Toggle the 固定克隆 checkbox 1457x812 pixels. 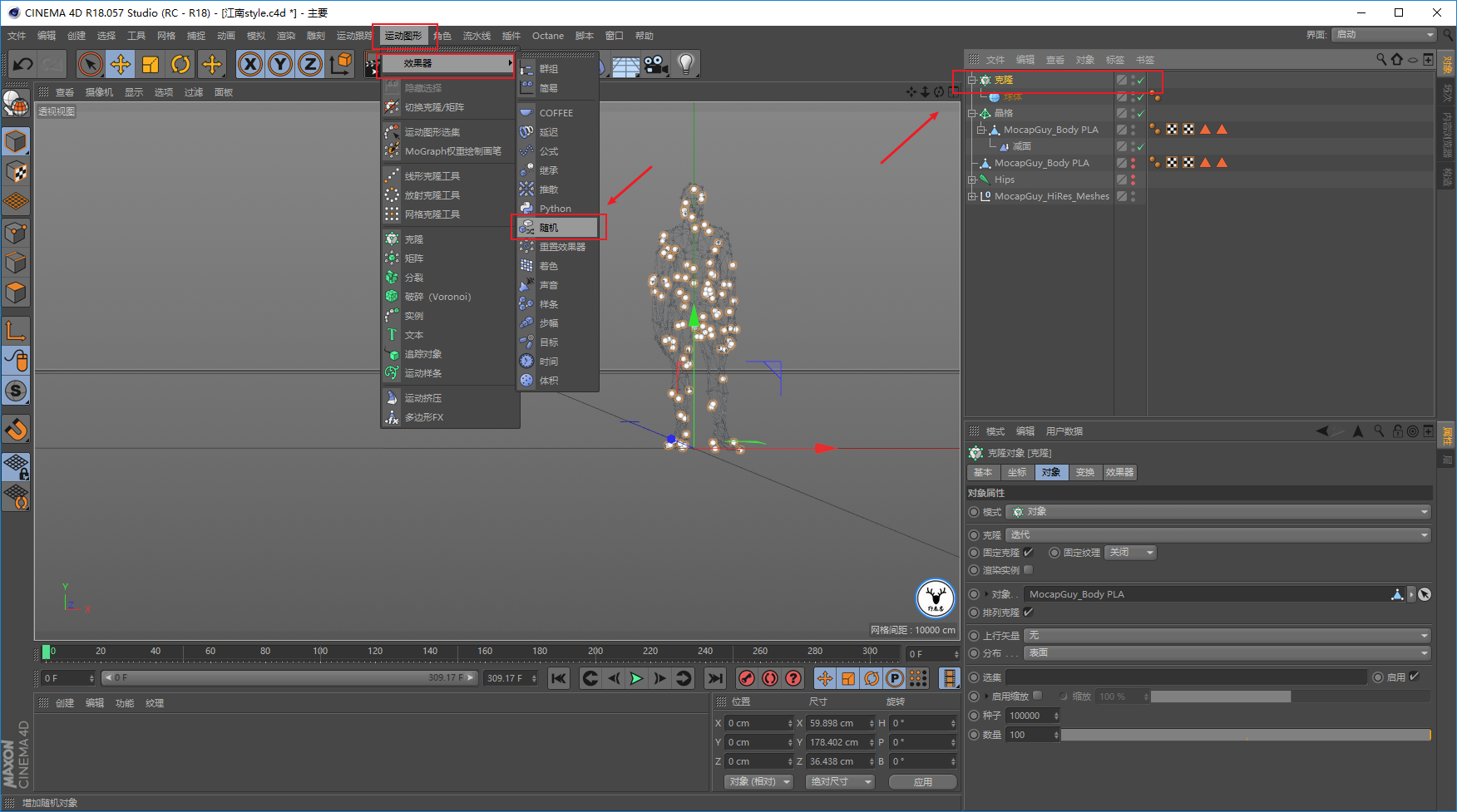coord(1029,552)
